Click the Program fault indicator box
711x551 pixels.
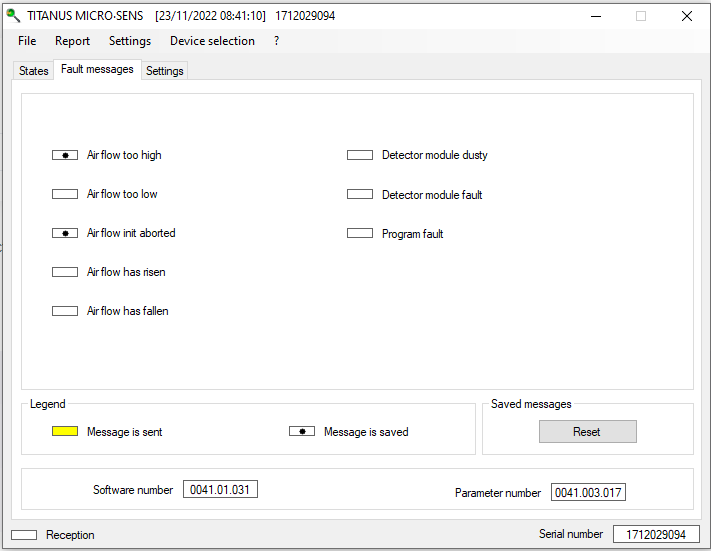[360, 233]
